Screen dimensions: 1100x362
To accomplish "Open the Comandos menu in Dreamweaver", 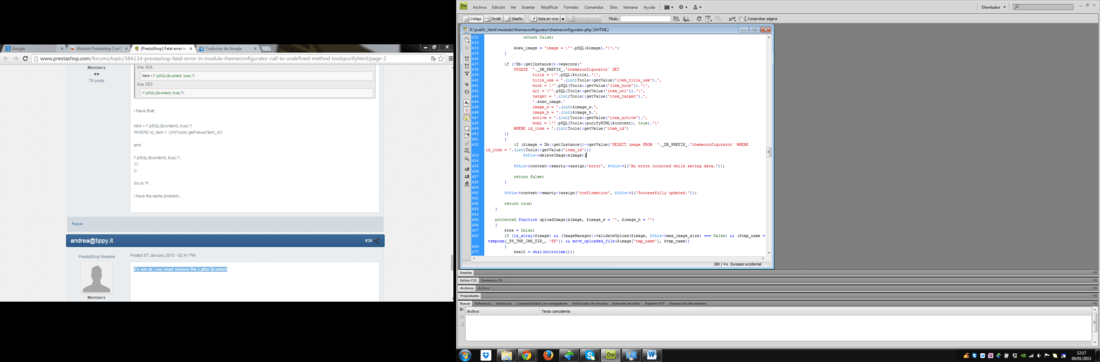I will [594, 7].
